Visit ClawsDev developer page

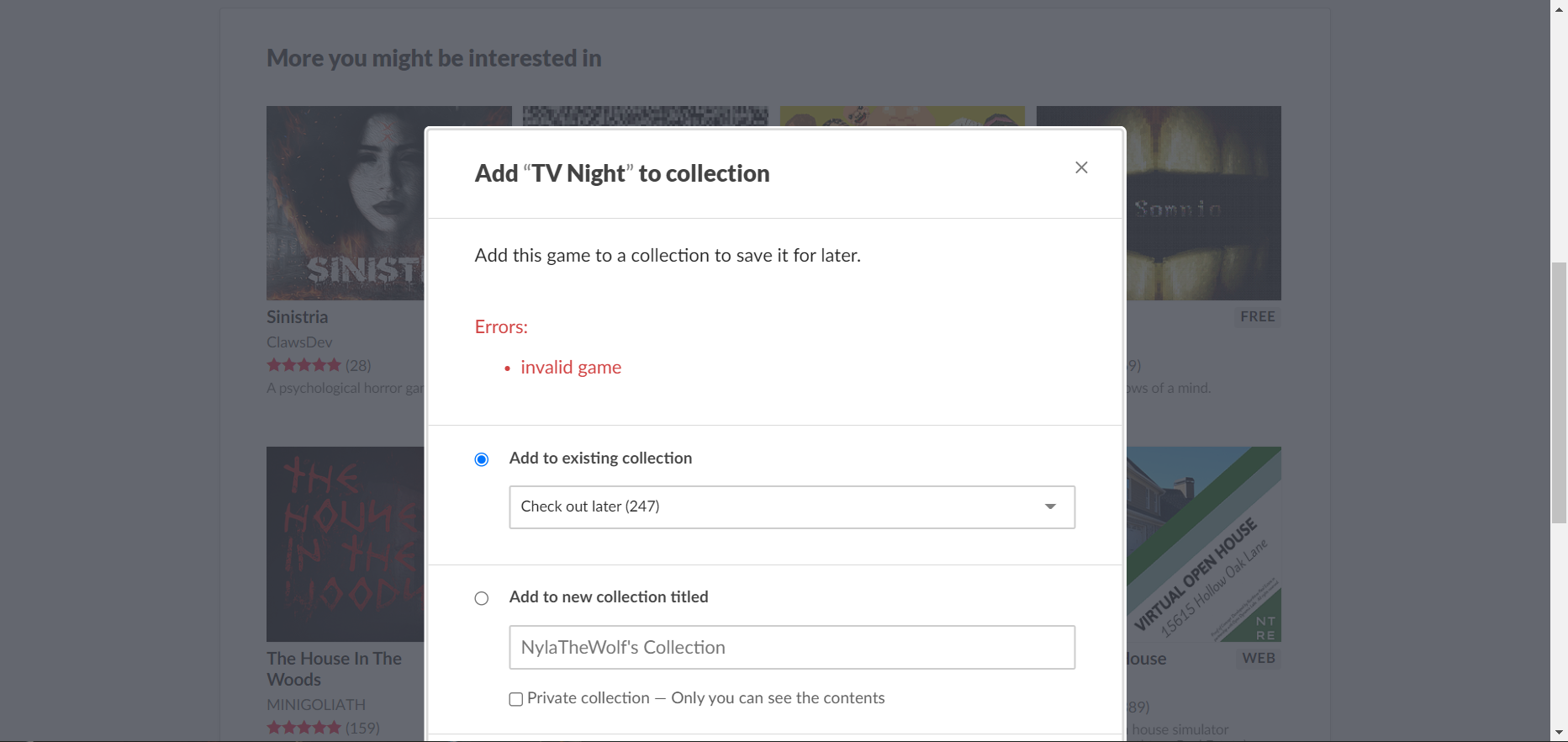coord(299,342)
